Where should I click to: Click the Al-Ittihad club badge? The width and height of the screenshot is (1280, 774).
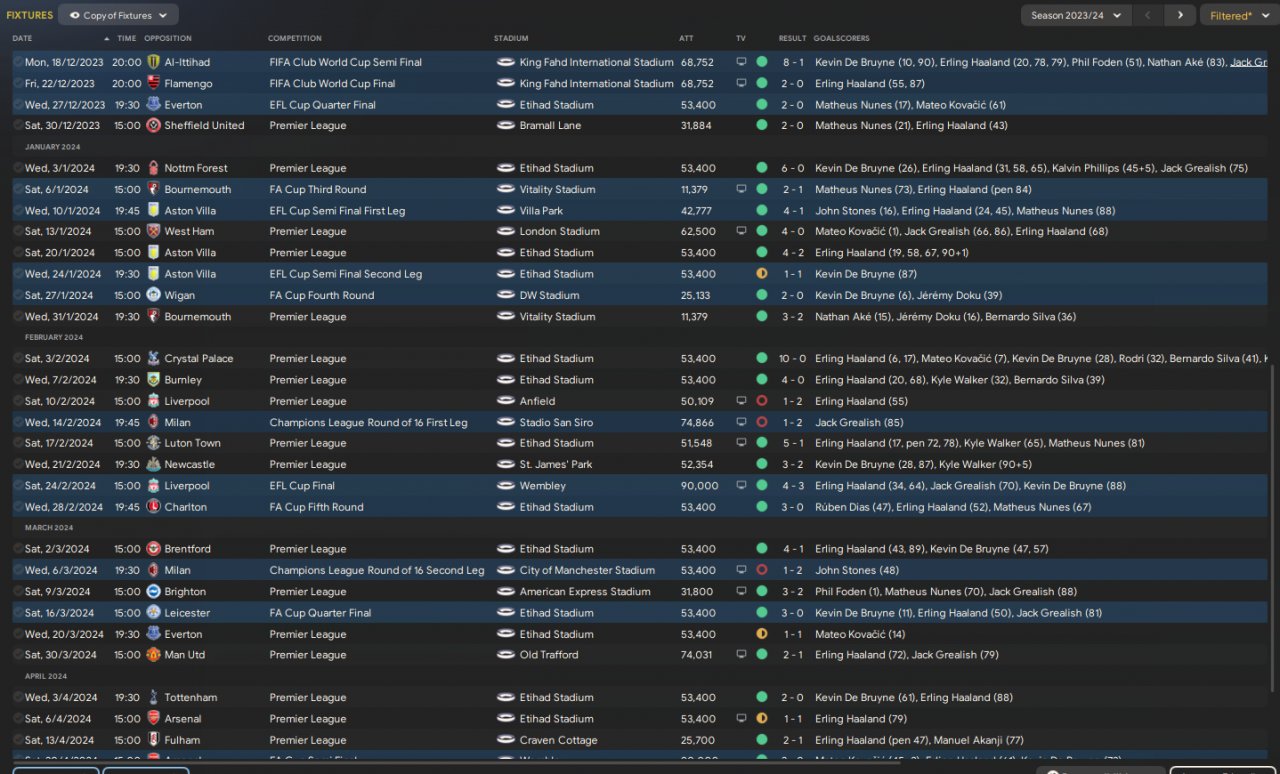[x=153, y=62]
